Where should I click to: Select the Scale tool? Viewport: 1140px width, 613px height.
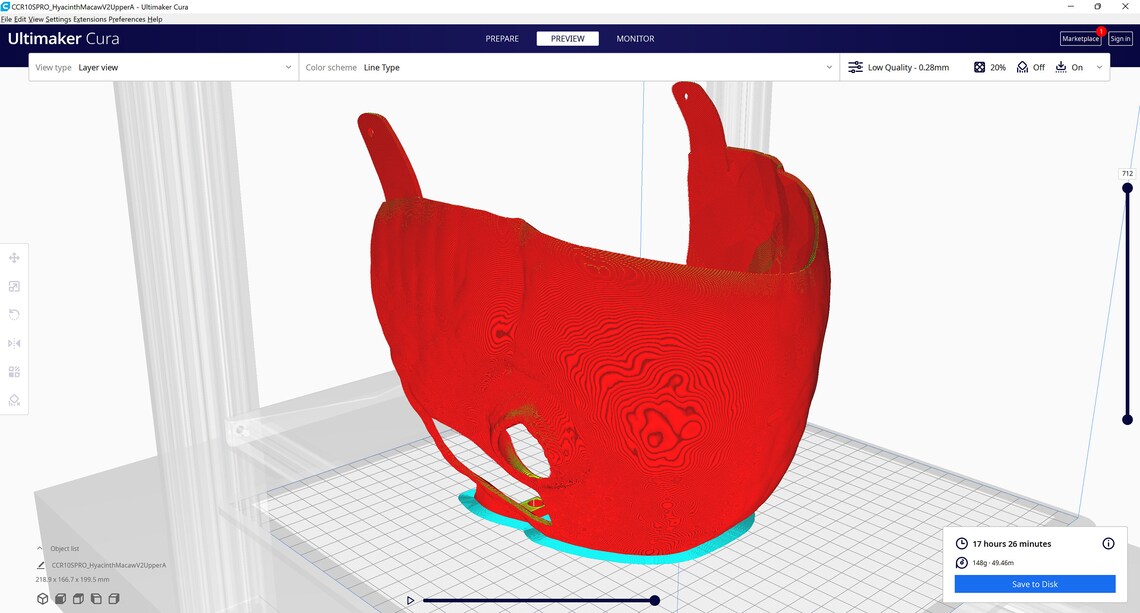click(14, 286)
